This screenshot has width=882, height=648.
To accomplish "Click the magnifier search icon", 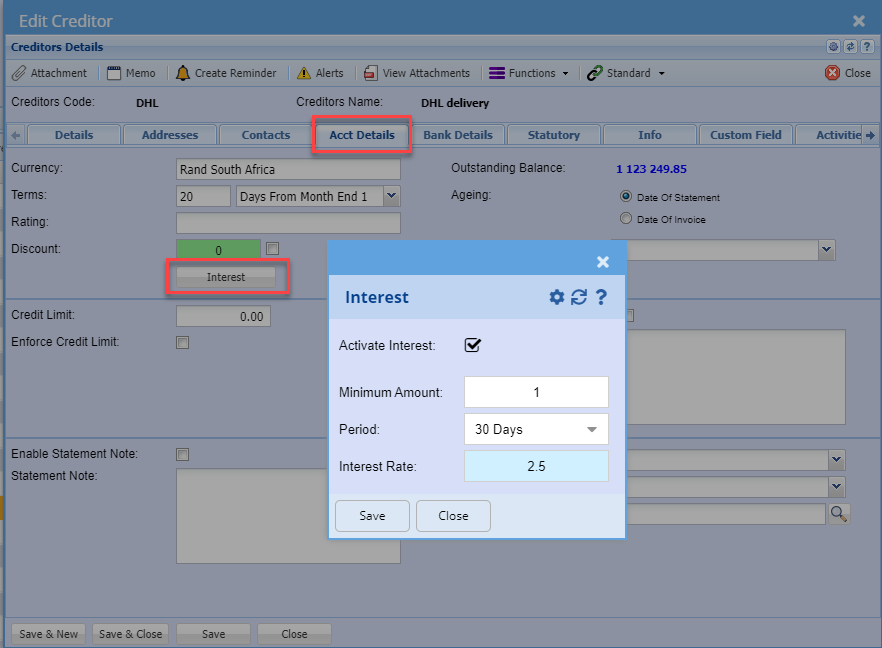I will click(838, 513).
